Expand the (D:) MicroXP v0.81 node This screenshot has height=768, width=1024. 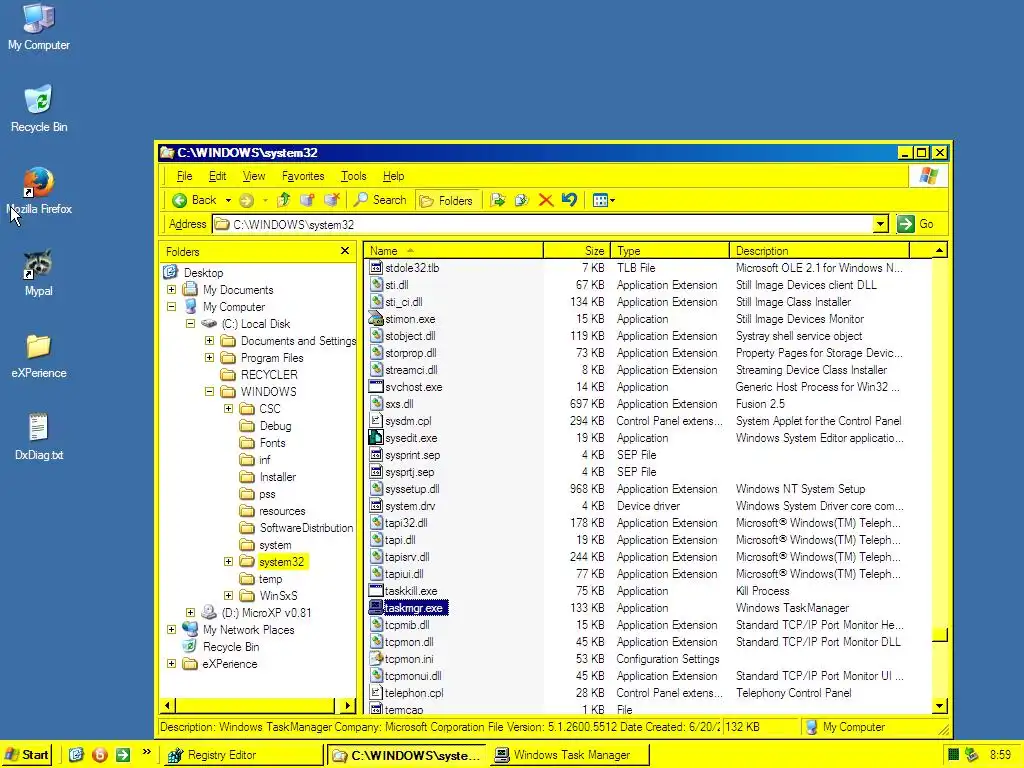(x=190, y=613)
